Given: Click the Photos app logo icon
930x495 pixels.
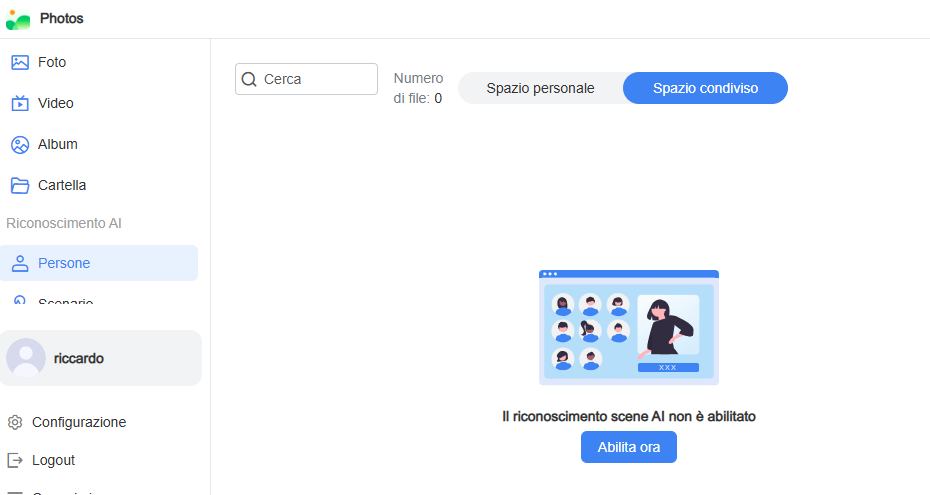Looking at the screenshot, I should (x=18, y=20).
